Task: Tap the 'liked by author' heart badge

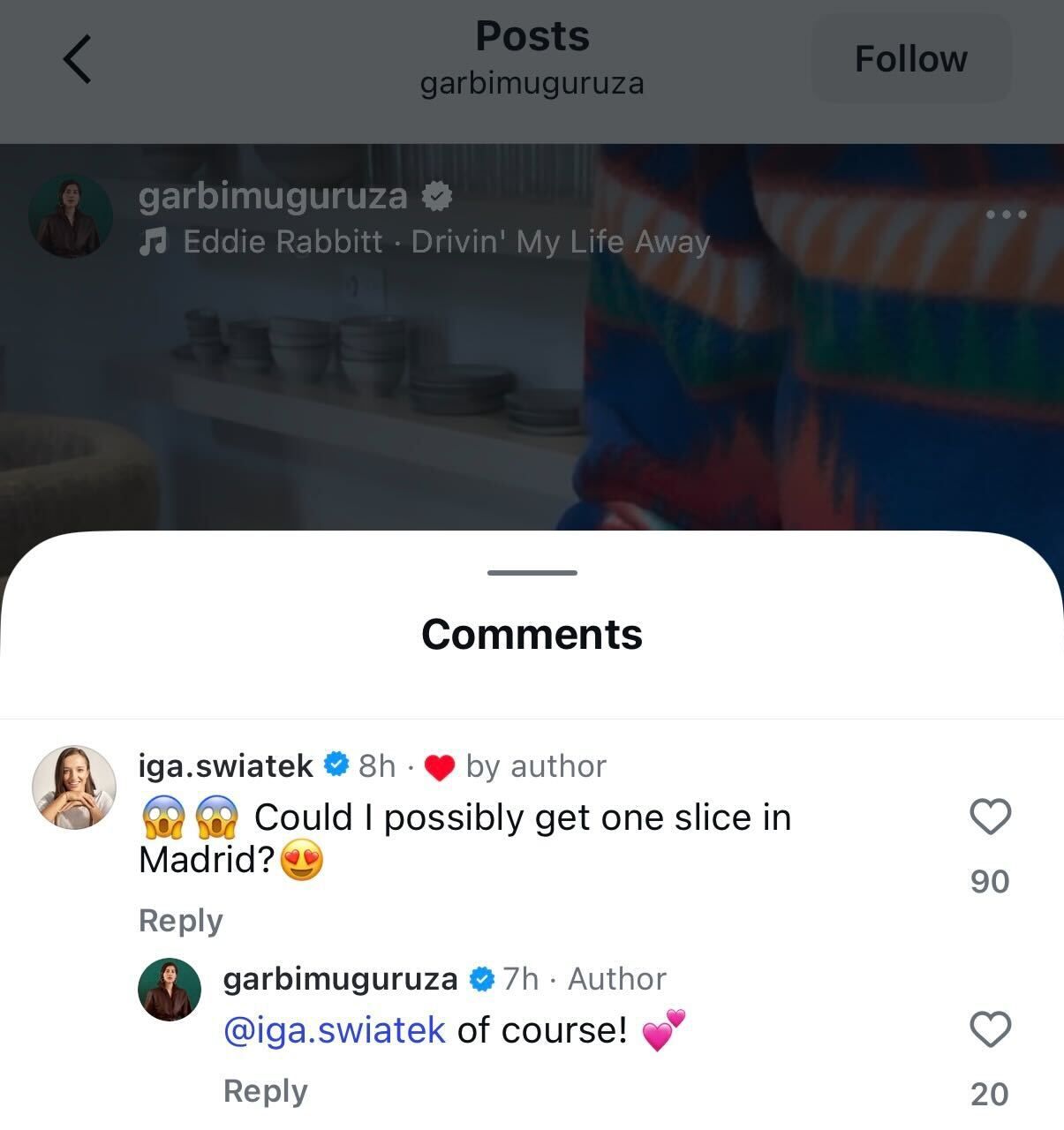Action: tap(439, 766)
